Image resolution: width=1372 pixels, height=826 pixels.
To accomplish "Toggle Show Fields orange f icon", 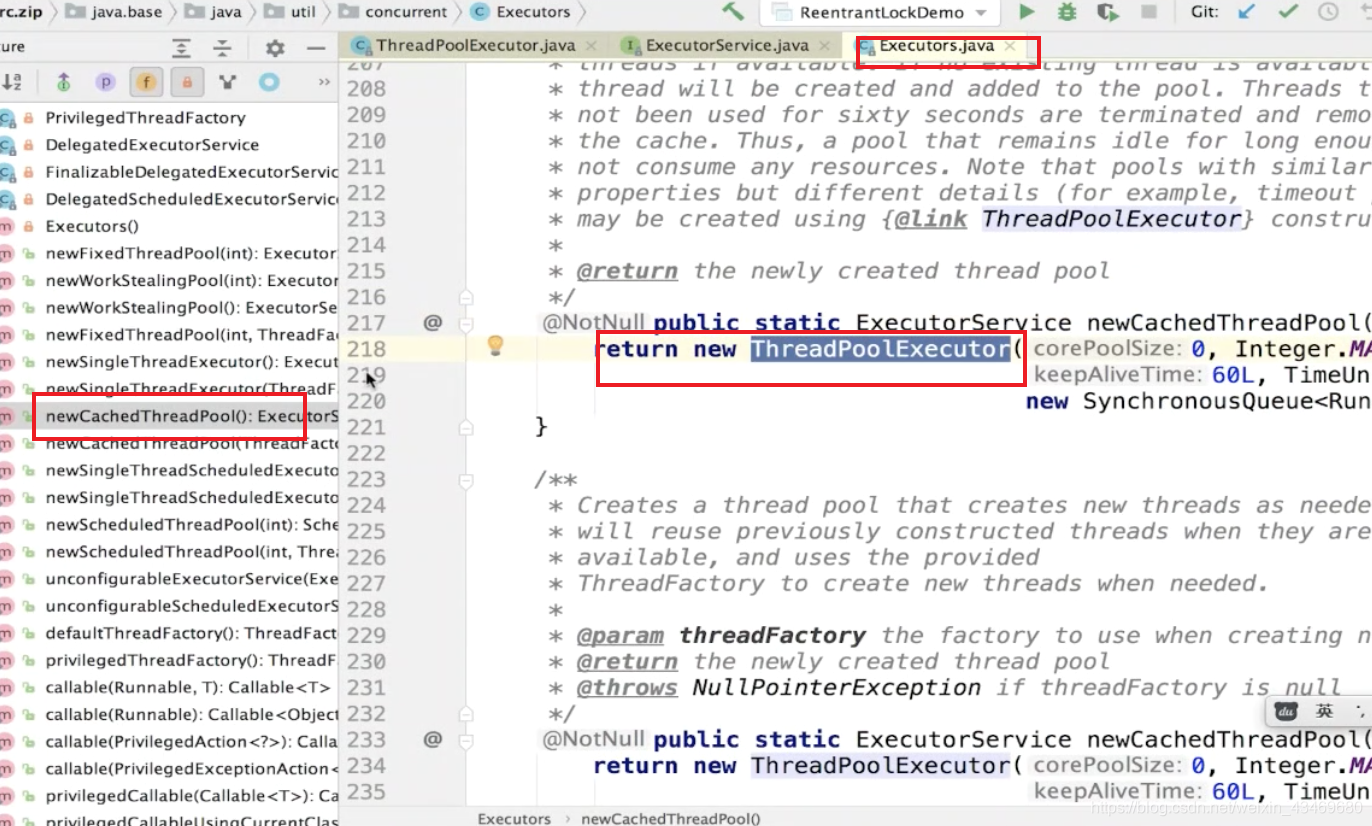I will [x=146, y=82].
